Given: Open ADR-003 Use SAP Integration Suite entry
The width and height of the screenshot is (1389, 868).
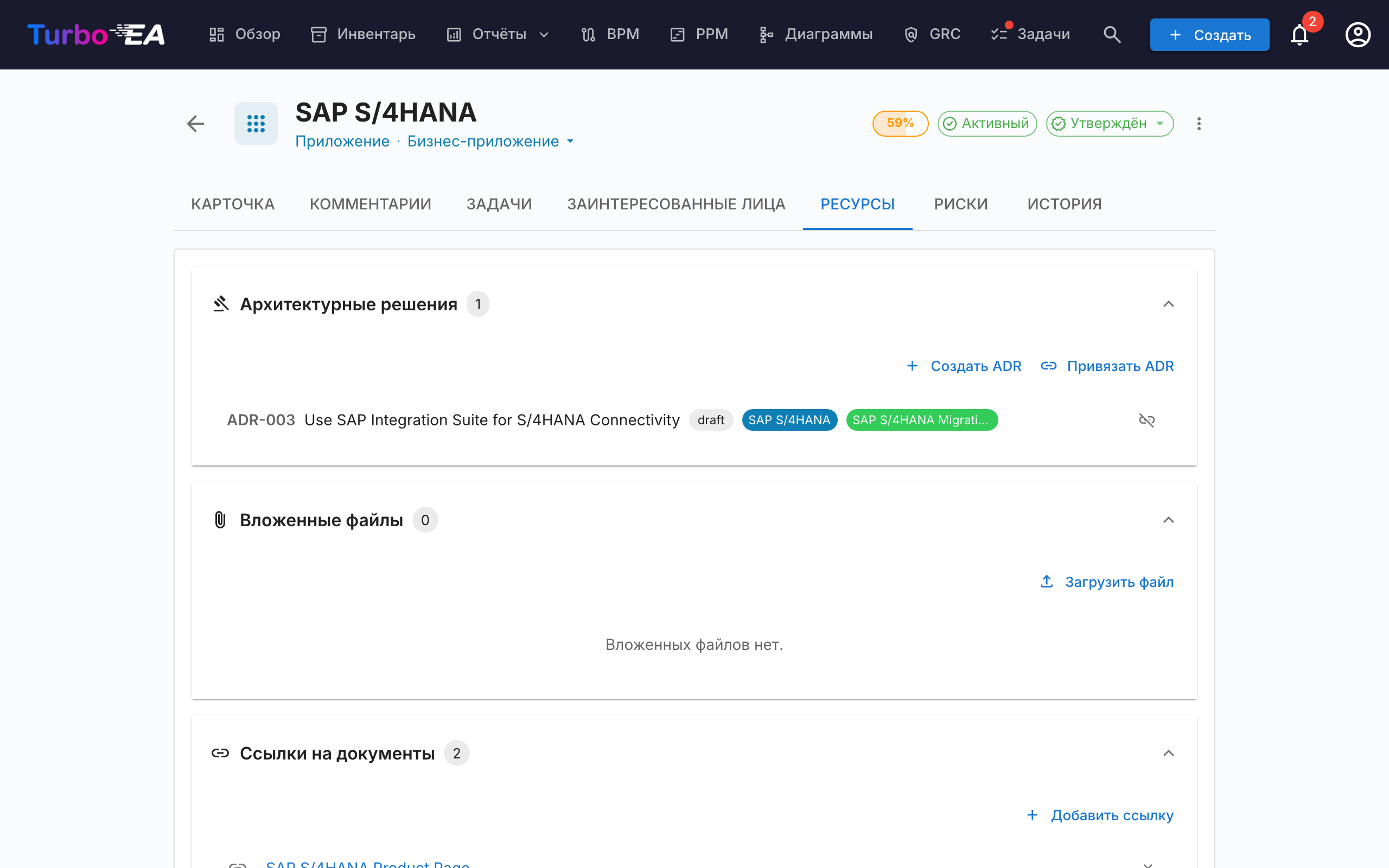Looking at the screenshot, I should pos(454,420).
